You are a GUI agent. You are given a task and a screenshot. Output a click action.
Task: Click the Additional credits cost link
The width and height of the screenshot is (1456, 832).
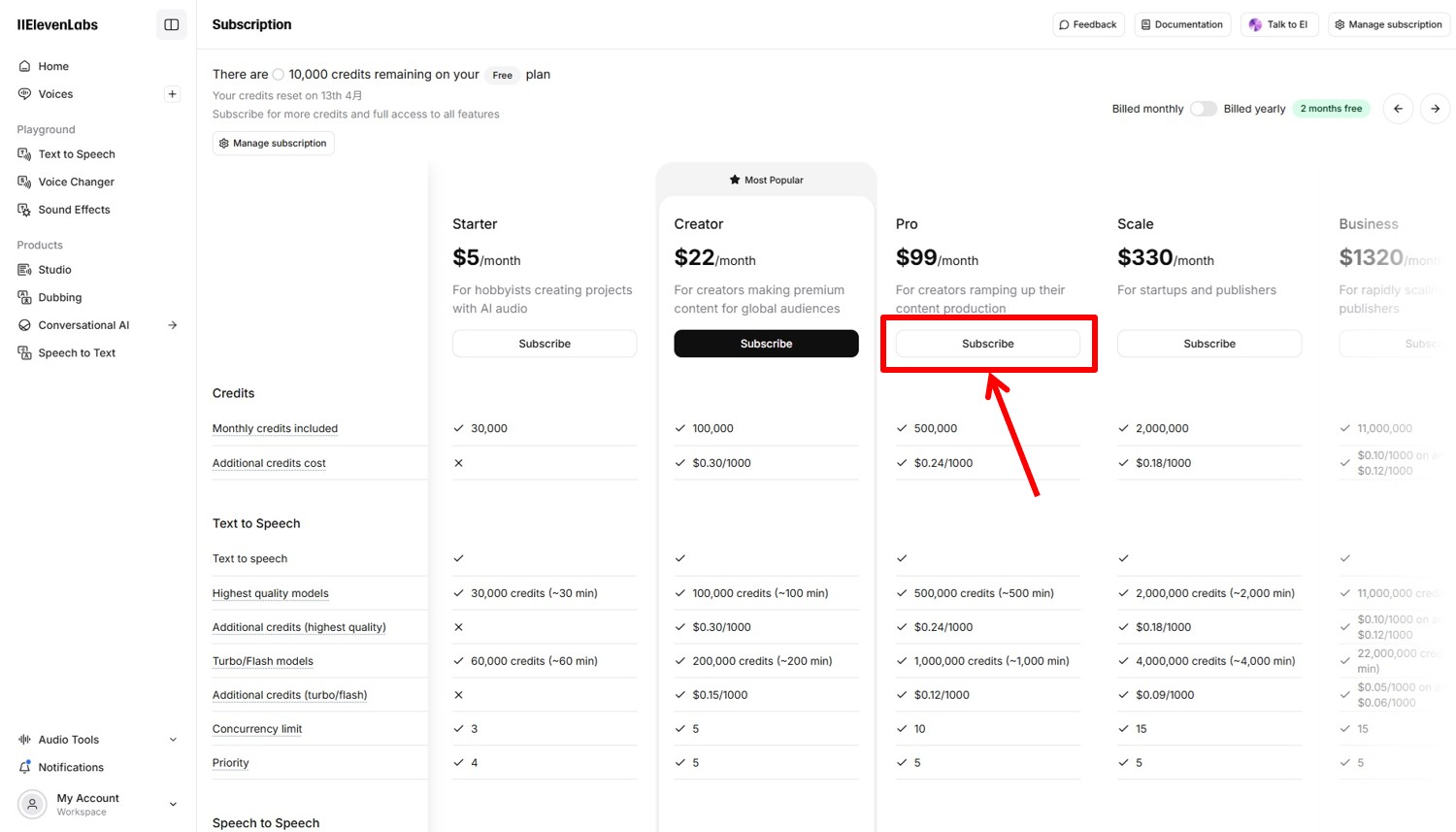(x=269, y=463)
